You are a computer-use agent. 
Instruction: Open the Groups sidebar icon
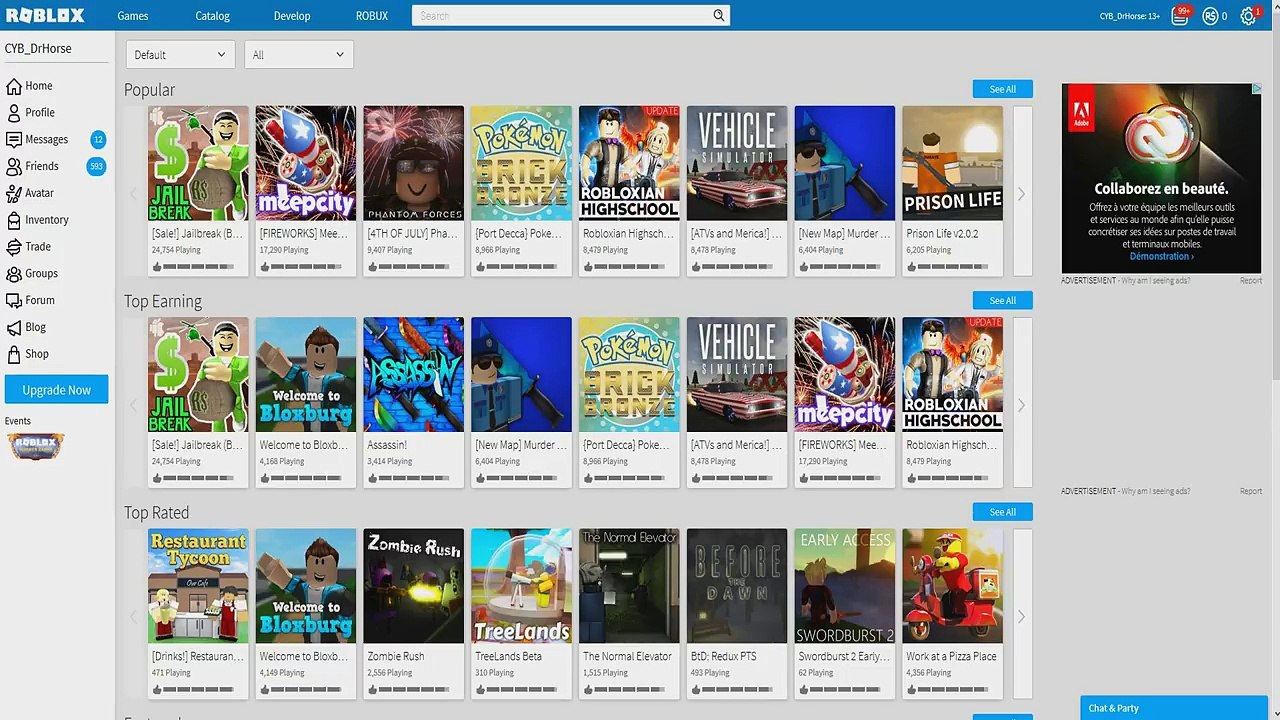pos(14,273)
